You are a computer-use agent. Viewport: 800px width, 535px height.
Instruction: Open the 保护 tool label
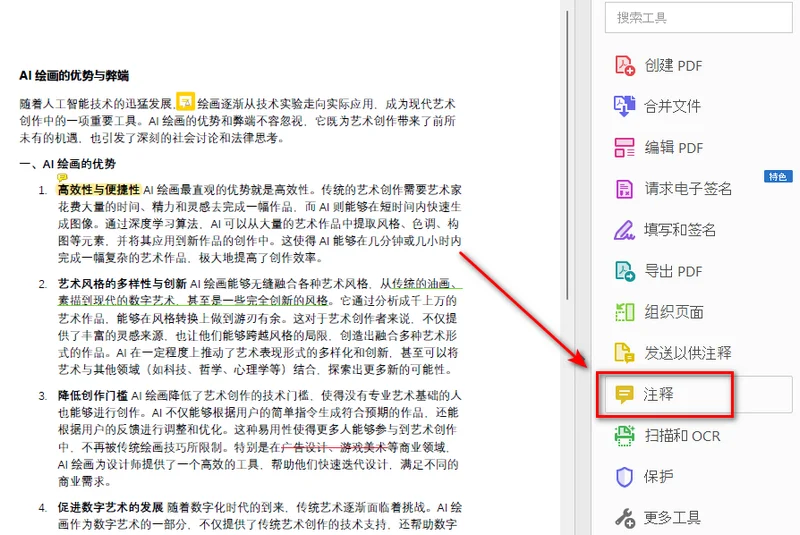click(658, 477)
